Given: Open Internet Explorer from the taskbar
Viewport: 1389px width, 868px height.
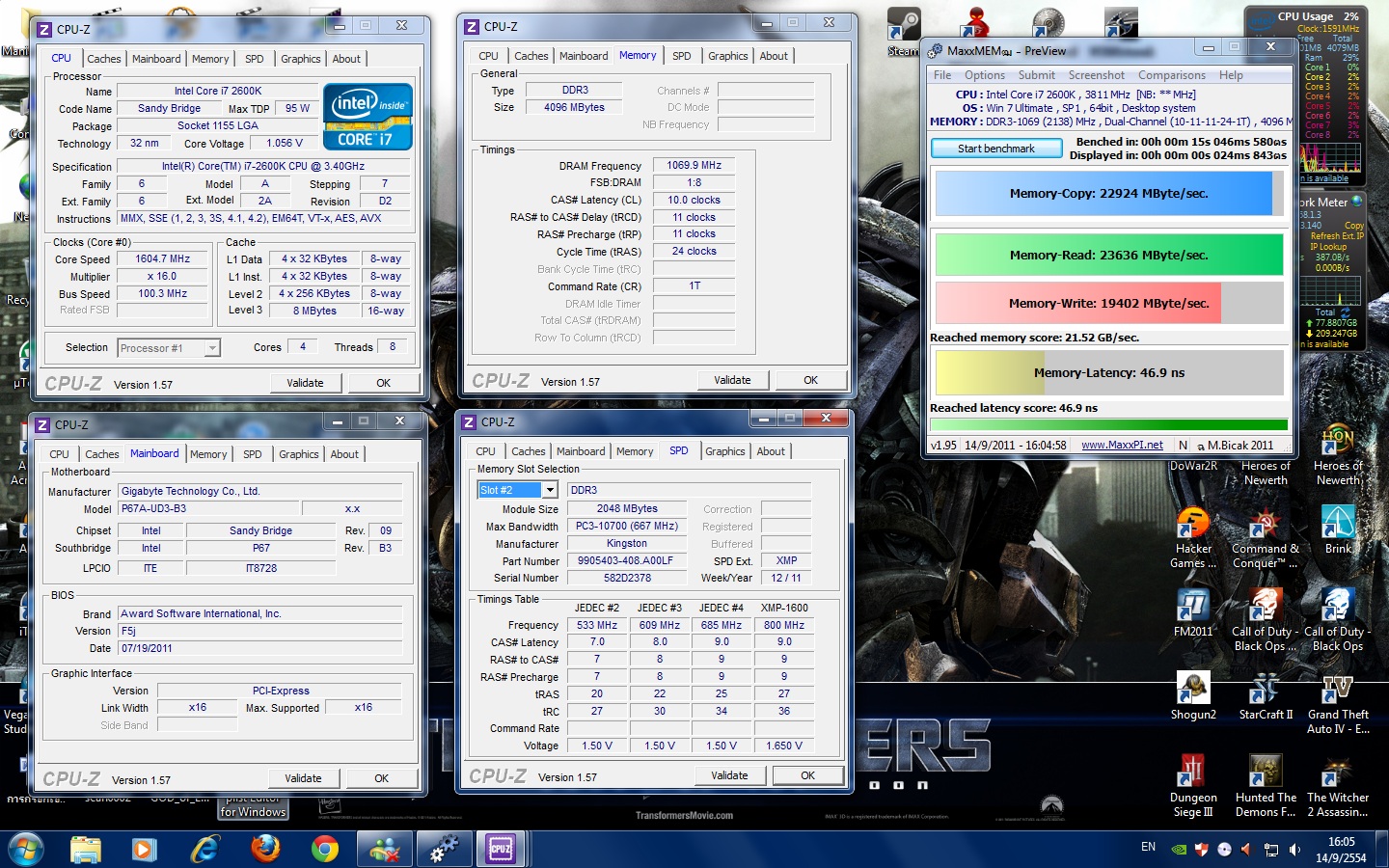Looking at the screenshot, I should point(205,849).
